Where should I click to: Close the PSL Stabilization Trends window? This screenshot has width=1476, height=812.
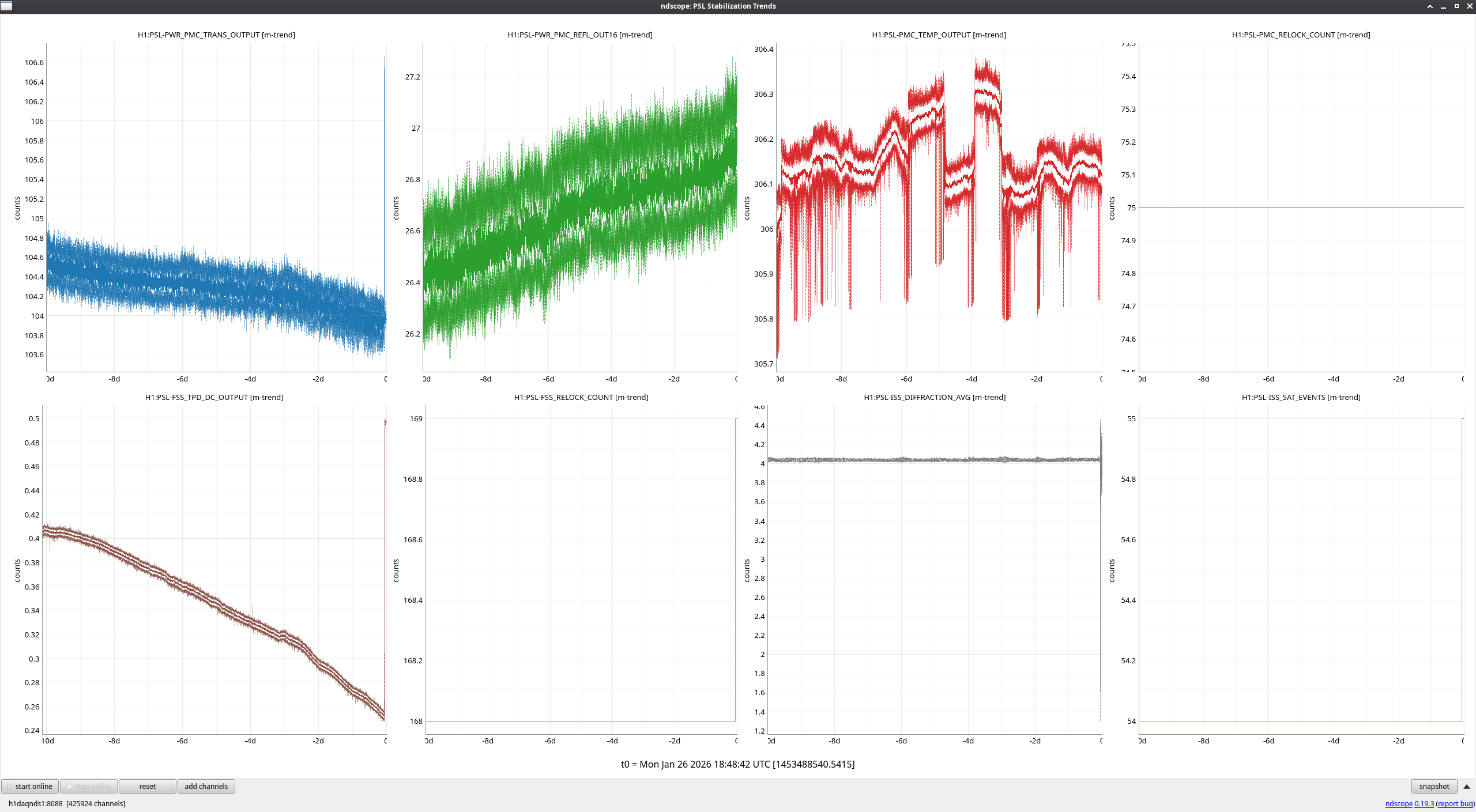click(x=1470, y=6)
